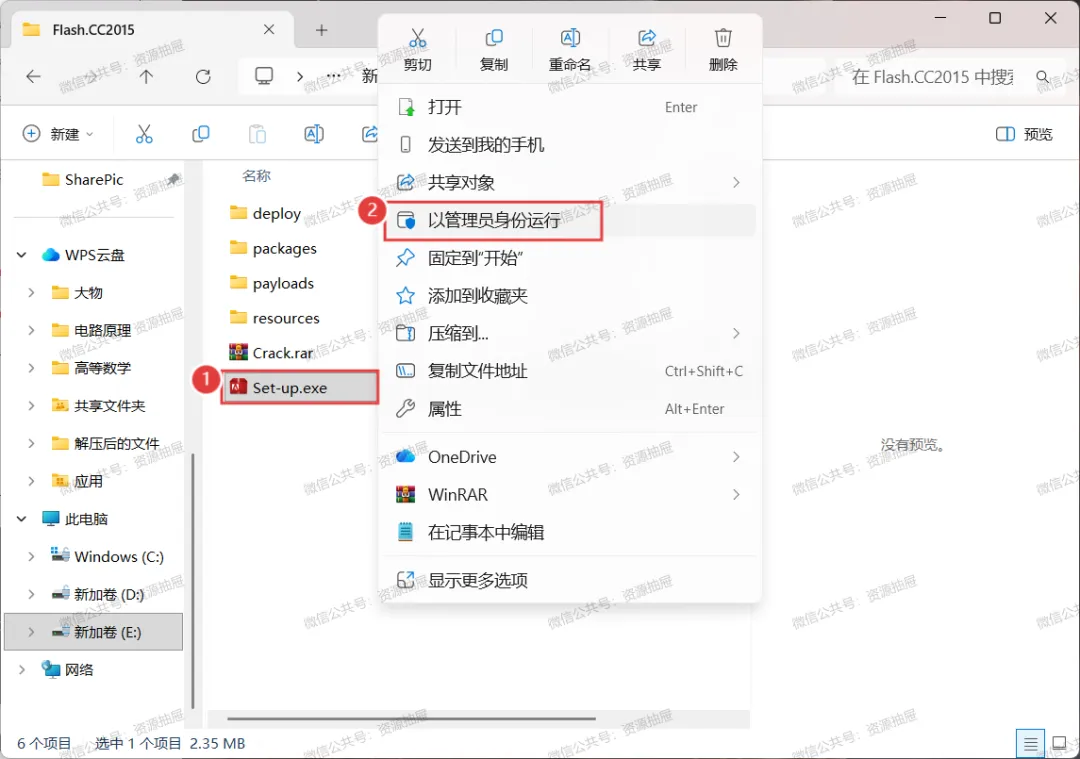Select 高等数学 folder in sidebar
This screenshot has width=1080, height=759.
pos(102,368)
